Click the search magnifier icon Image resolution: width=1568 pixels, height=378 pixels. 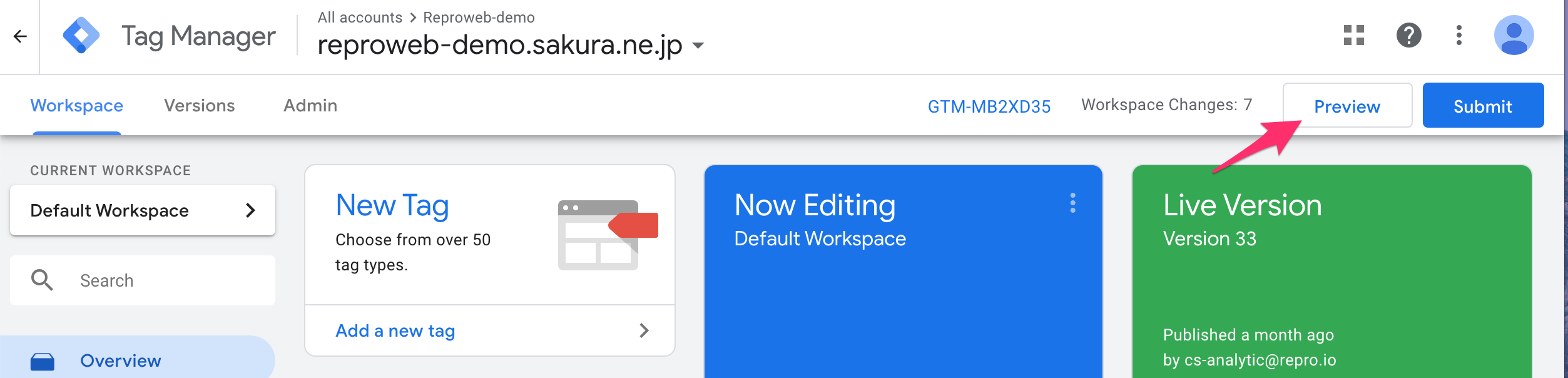pos(42,280)
